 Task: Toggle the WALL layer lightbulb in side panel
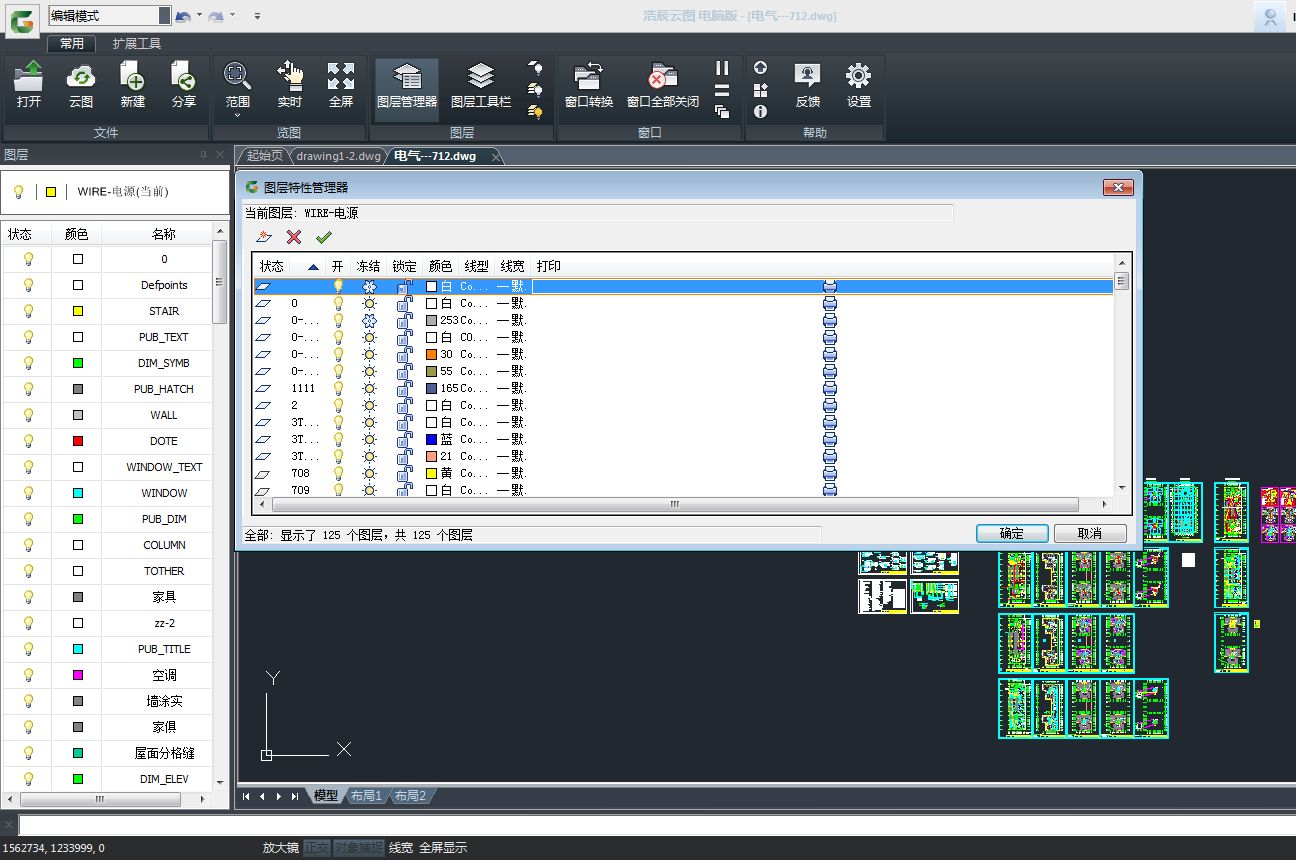[28, 415]
